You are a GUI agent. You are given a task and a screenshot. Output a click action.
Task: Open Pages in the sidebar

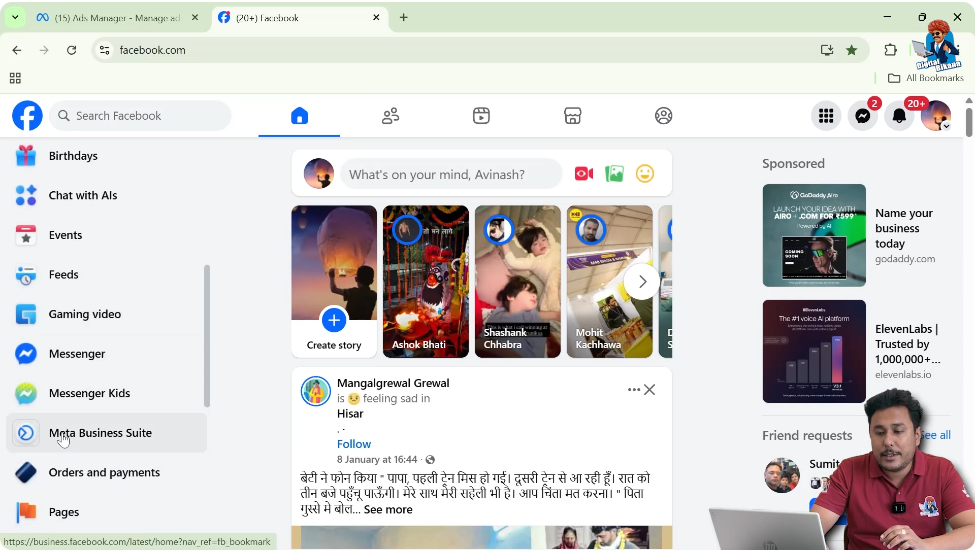106,512
